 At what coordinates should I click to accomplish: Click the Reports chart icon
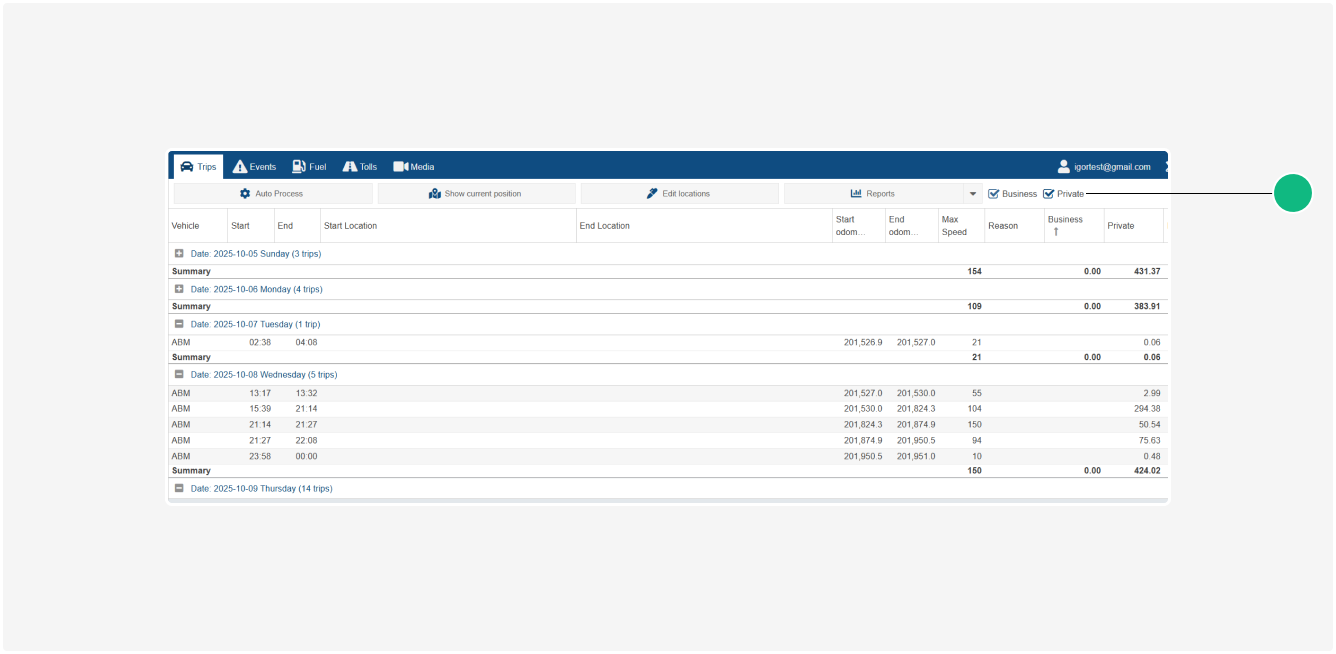pos(856,194)
